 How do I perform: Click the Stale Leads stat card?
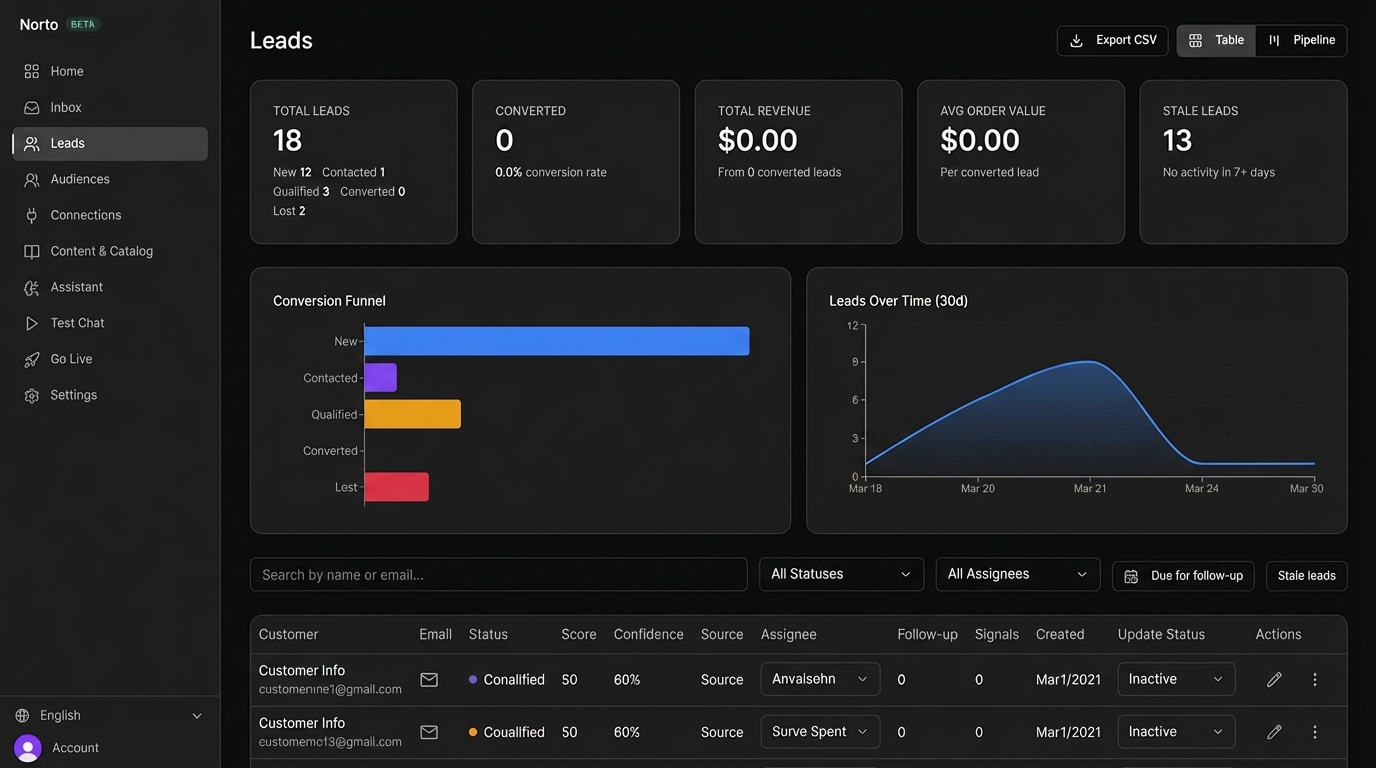click(x=1243, y=162)
